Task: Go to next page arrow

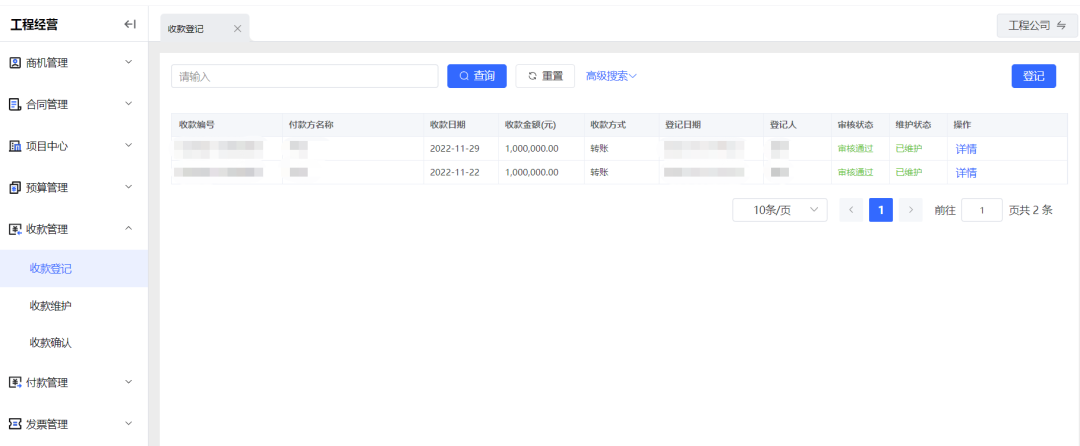Action: point(911,210)
